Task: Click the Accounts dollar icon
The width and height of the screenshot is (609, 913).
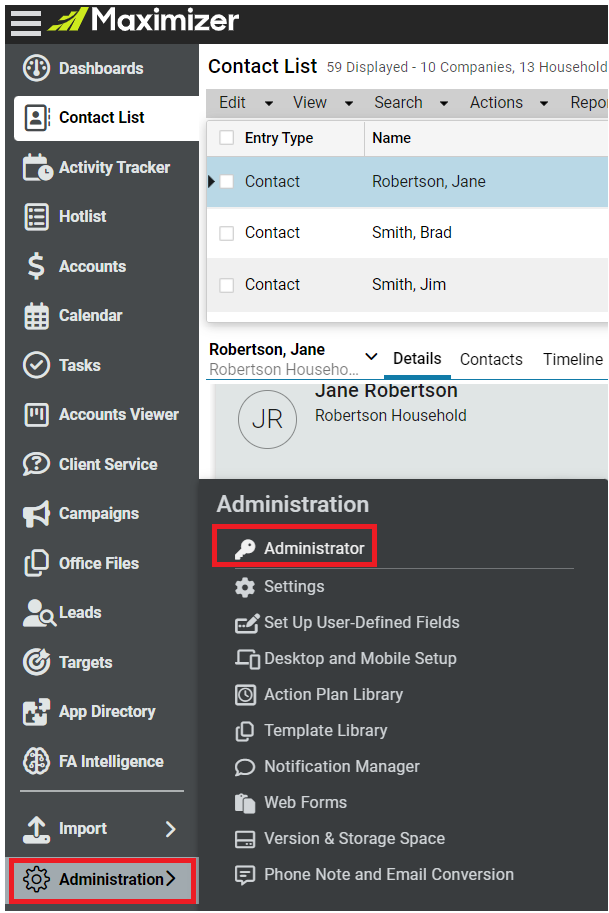Action: tap(36, 266)
